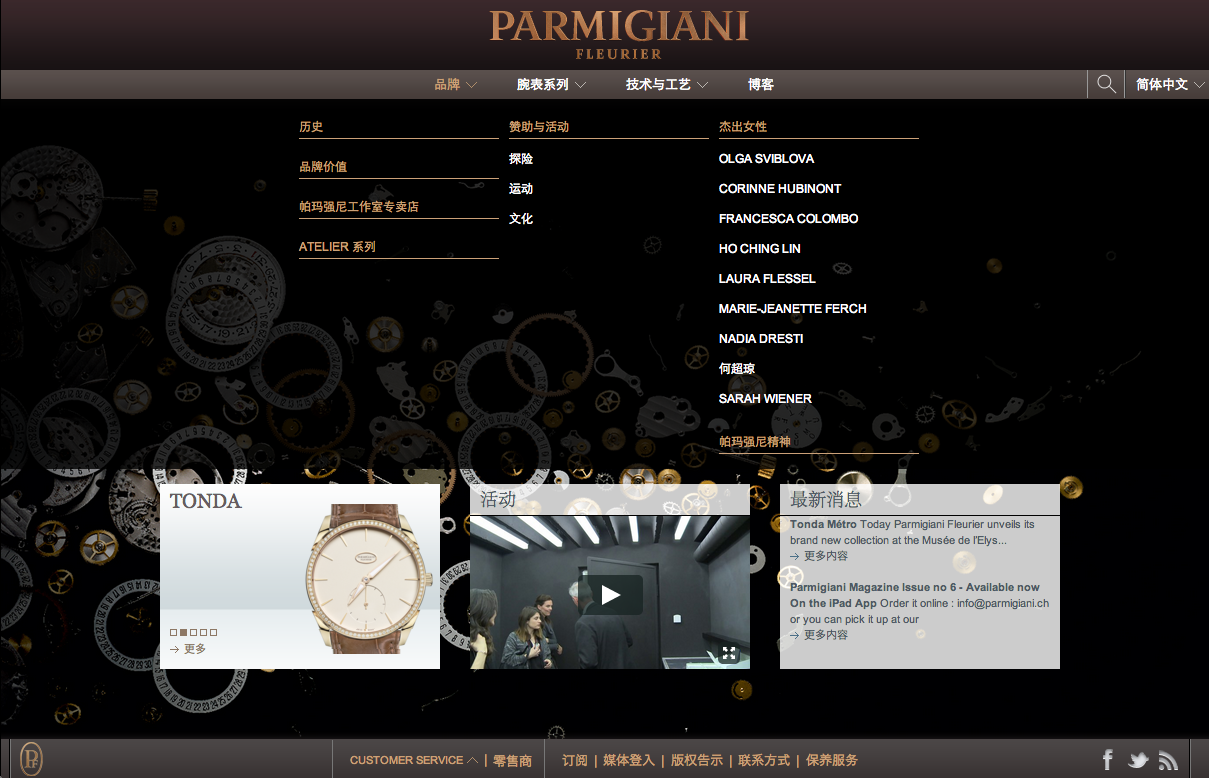
Task: Click the 最新消息 panel heading
Action: (x=826, y=499)
